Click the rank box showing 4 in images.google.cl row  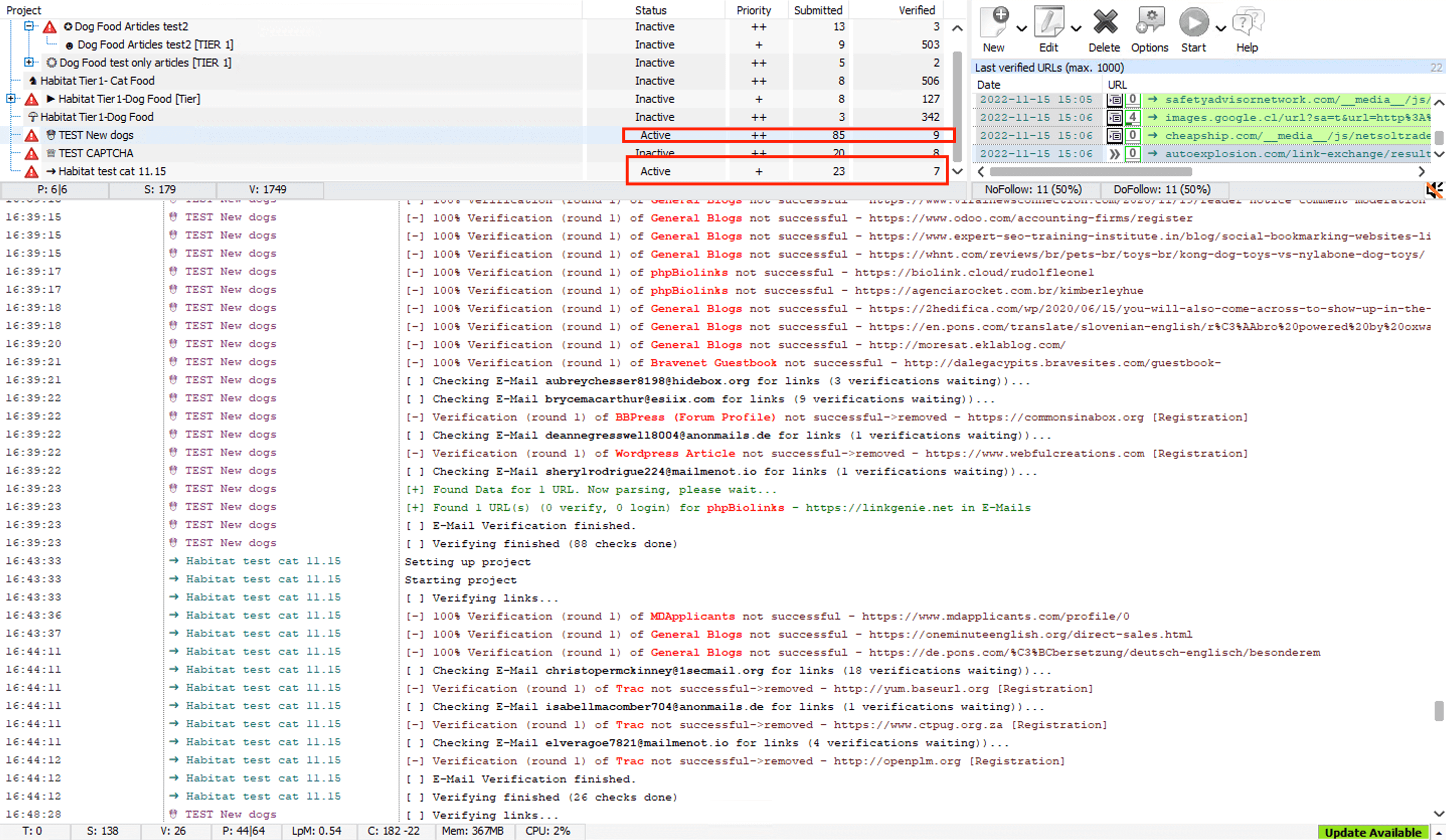(1132, 118)
